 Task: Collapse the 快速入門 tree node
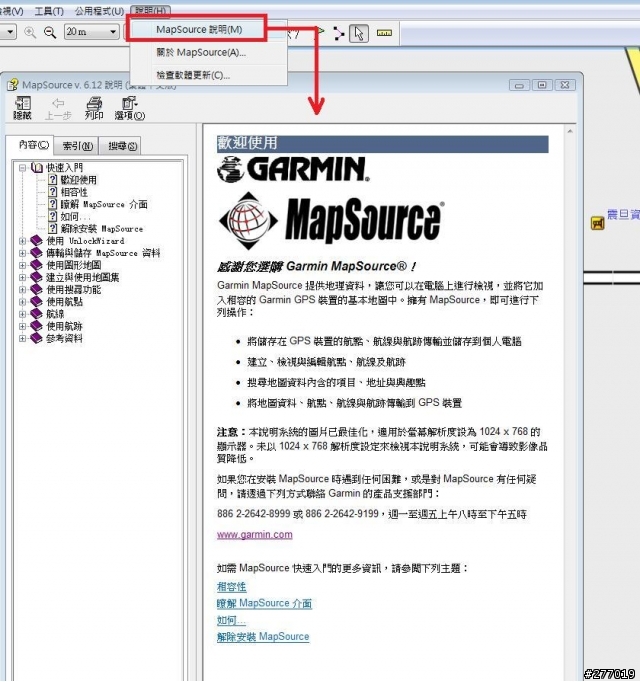click(x=22, y=167)
